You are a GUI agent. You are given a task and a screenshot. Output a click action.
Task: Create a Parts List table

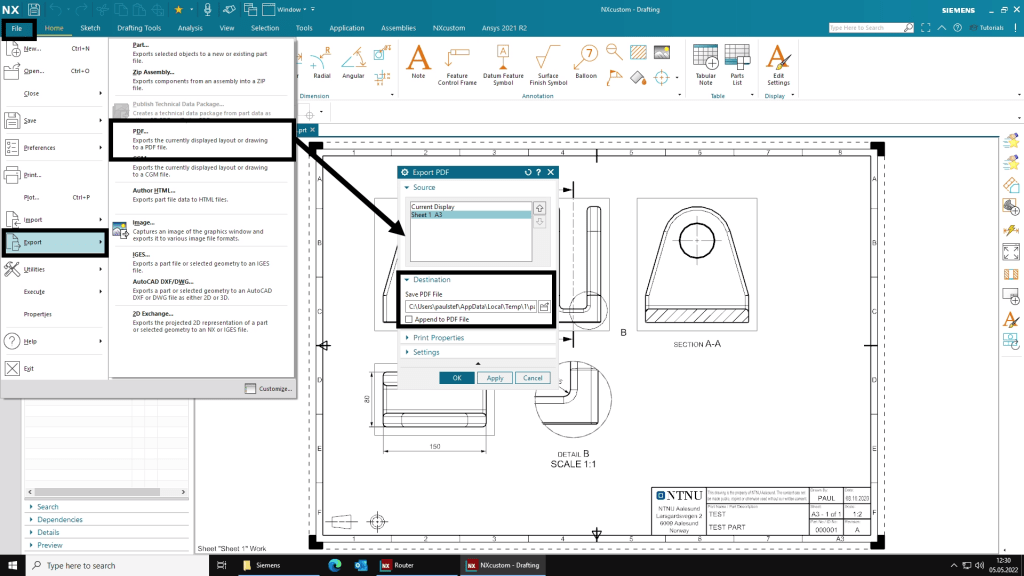737,64
